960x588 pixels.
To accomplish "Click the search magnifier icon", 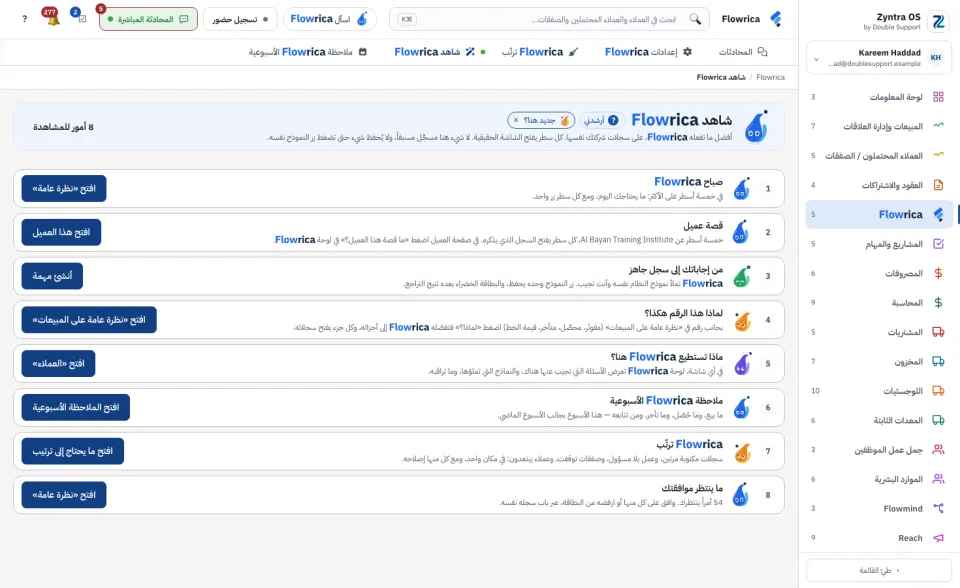I will [695, 19].
